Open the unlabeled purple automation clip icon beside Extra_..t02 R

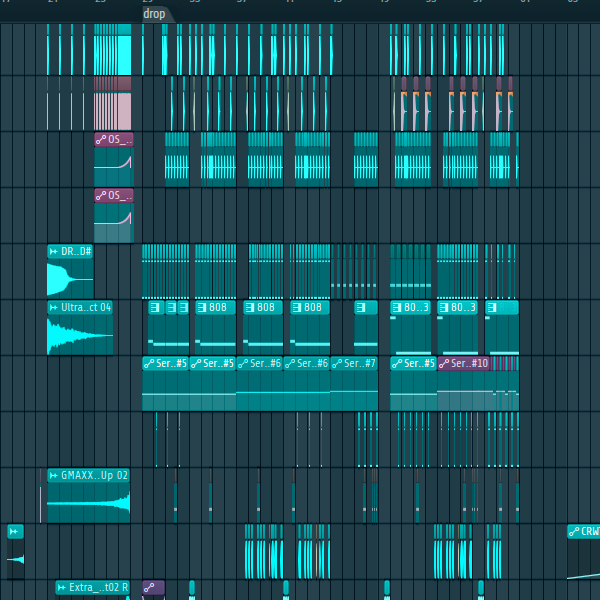pos(149,587)
